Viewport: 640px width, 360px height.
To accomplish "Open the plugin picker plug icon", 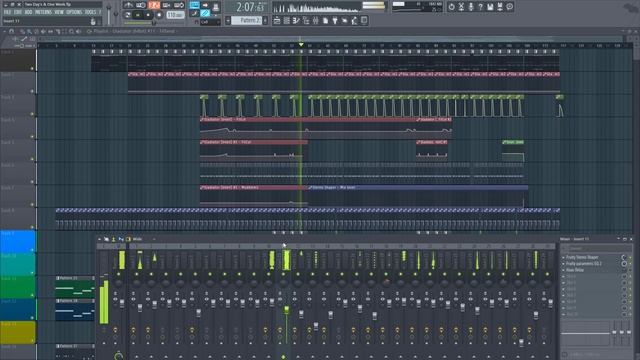I will (x=335, y=20).
